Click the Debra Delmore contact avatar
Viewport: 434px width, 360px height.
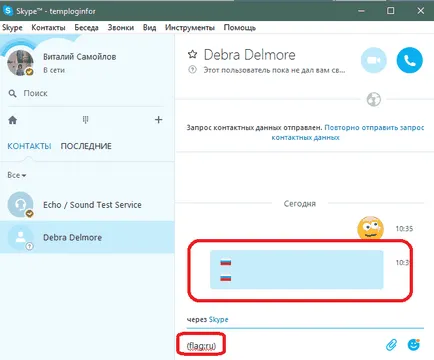(20, 237)
